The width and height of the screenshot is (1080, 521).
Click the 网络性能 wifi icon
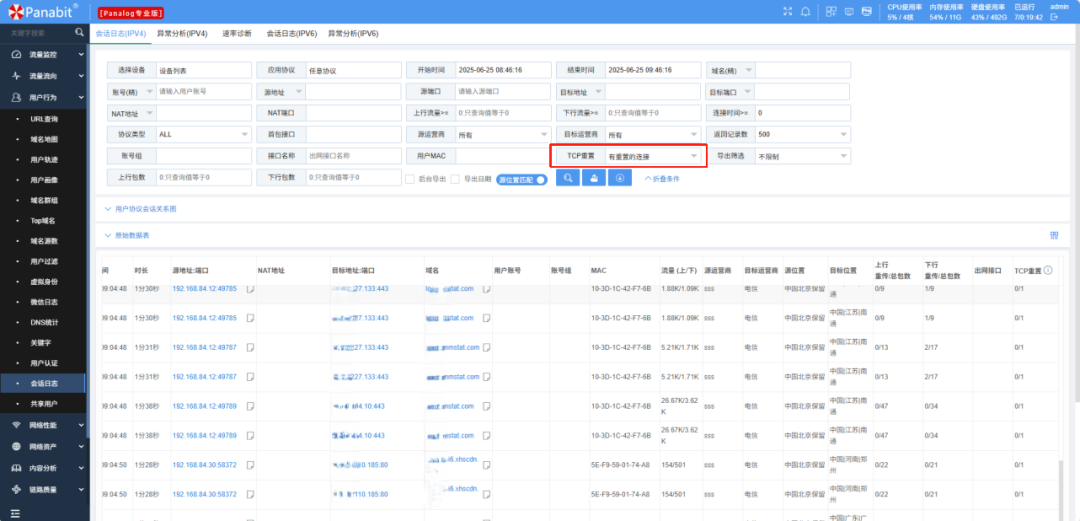(x=17, y=425)
